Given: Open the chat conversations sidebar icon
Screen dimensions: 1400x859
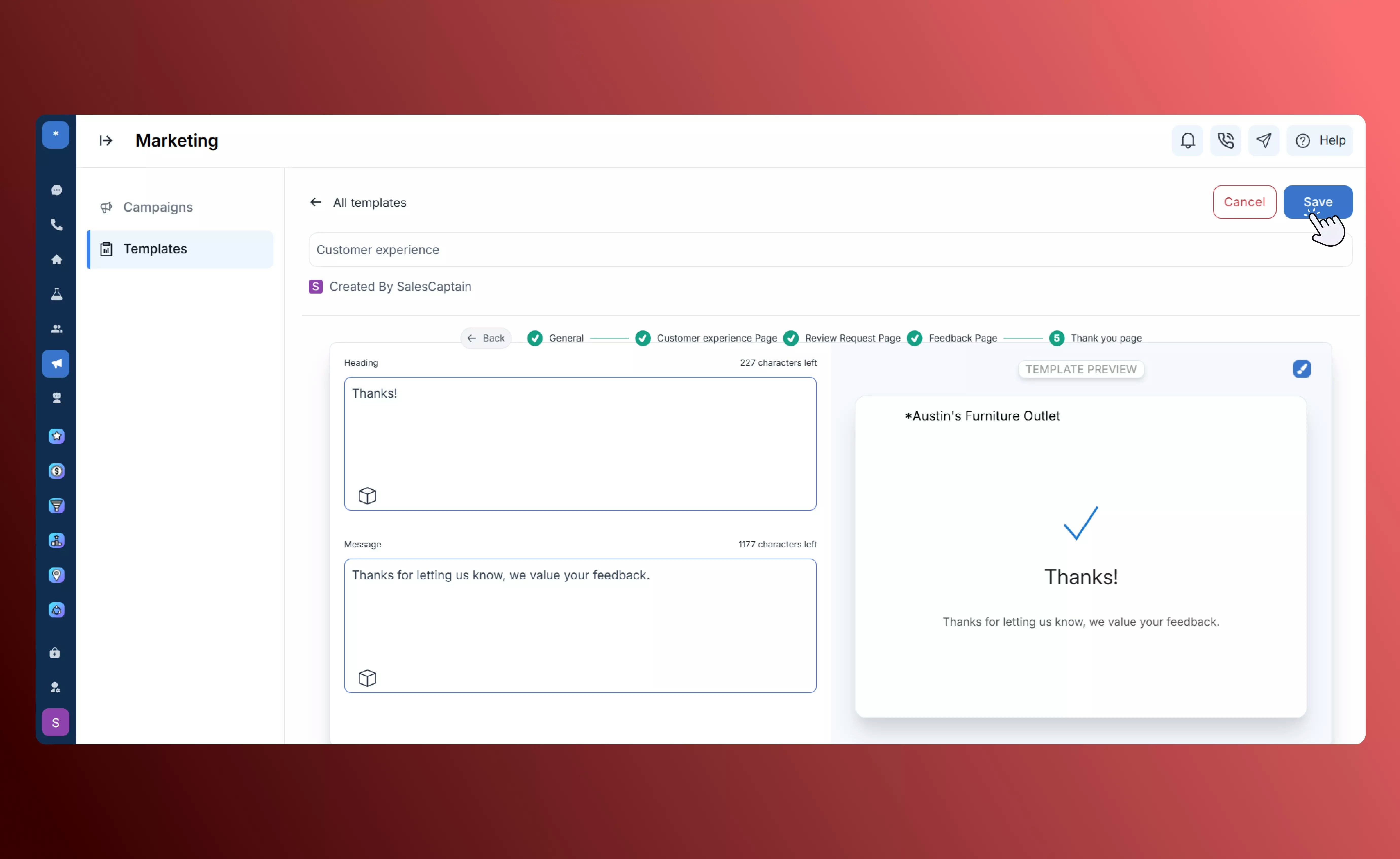Looking at the screenshot, I should click(x=56, y=190).
